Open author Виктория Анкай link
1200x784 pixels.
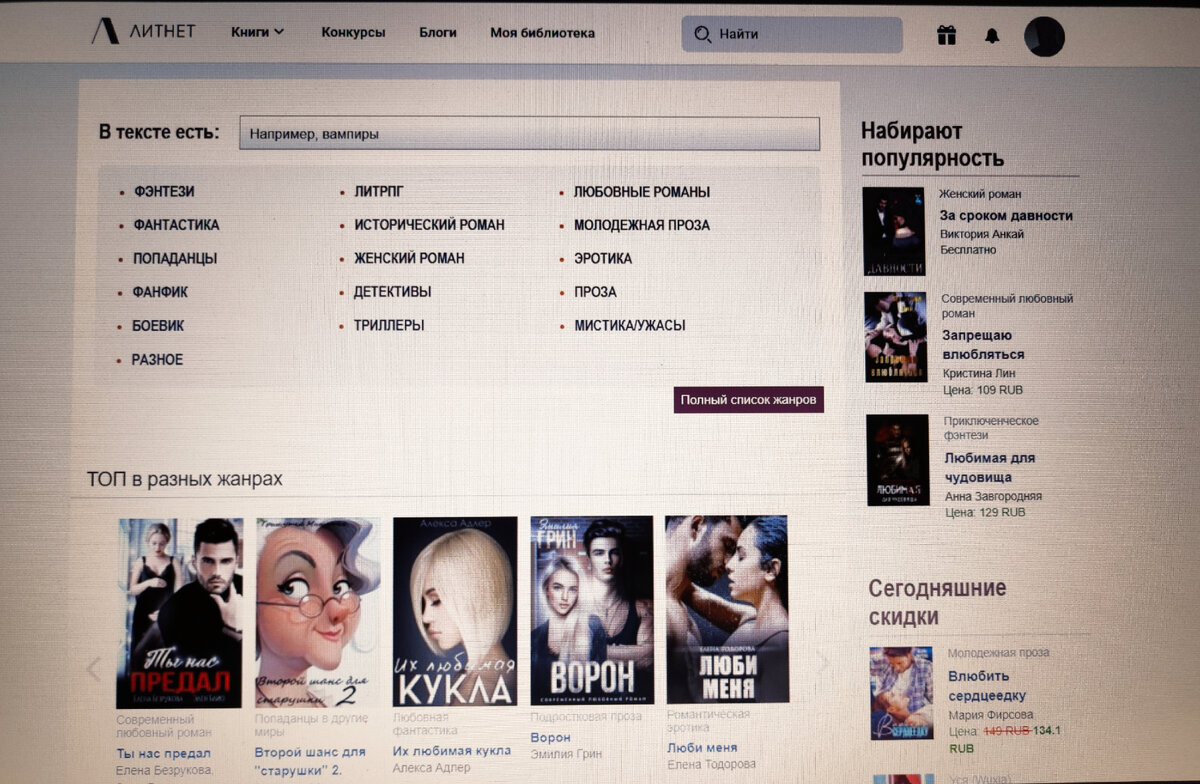(x=982, y=234)
